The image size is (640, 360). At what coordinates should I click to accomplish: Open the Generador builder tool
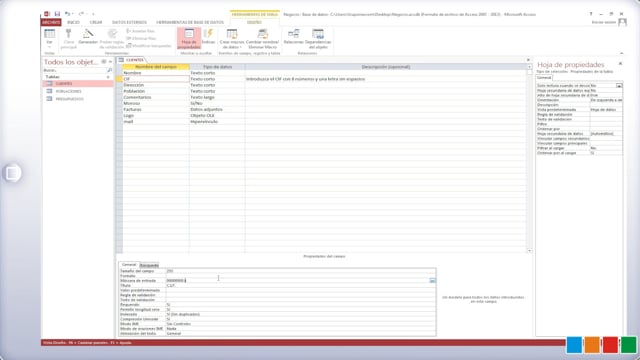[88, 37]
